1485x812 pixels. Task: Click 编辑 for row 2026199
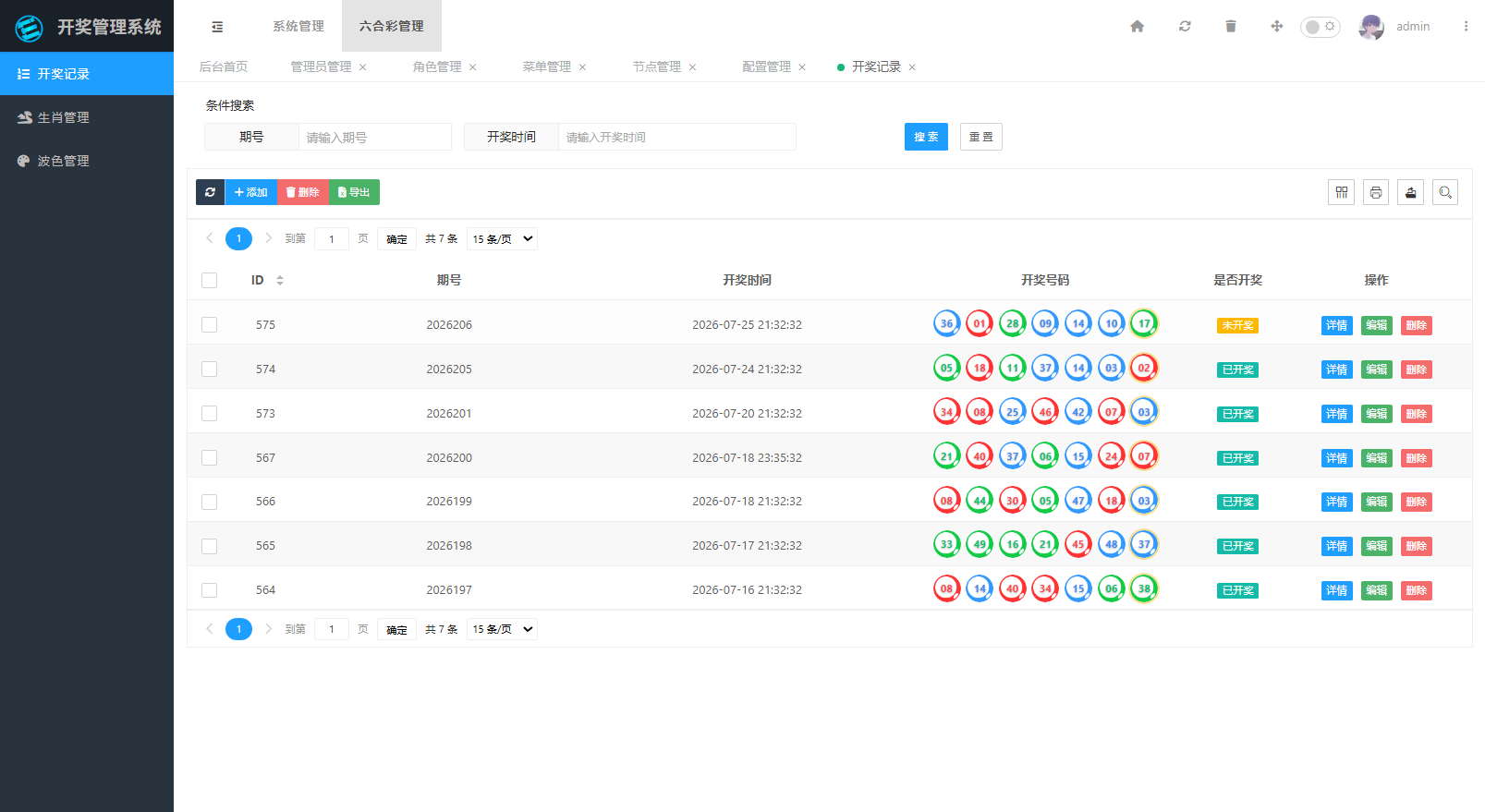coord(1377,502)
